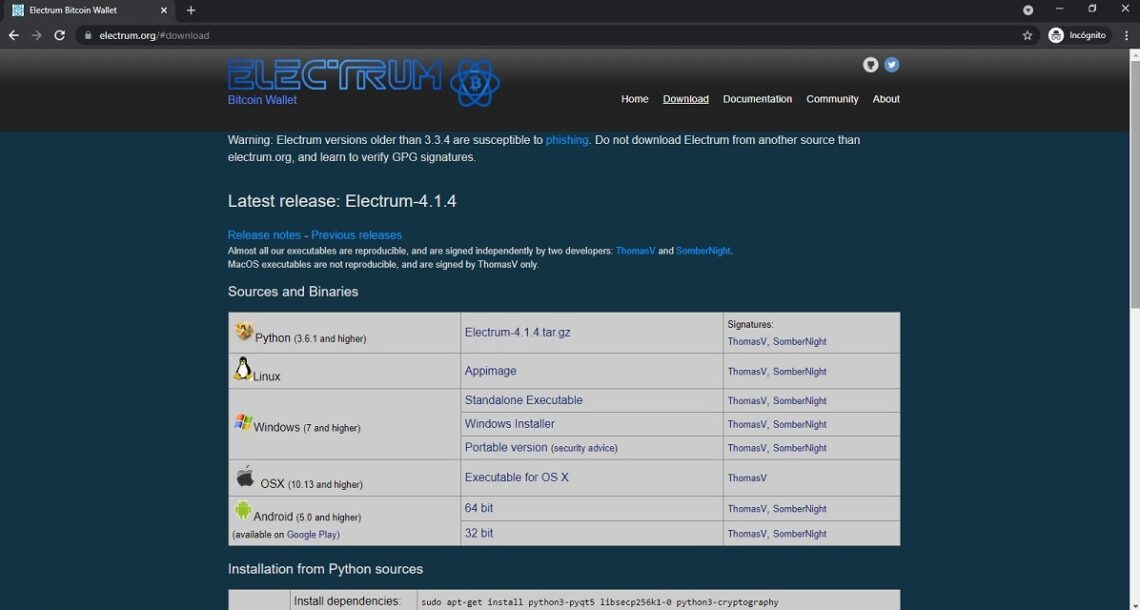Open the Community page
1140x610 pixels.
tap(832, 99)
